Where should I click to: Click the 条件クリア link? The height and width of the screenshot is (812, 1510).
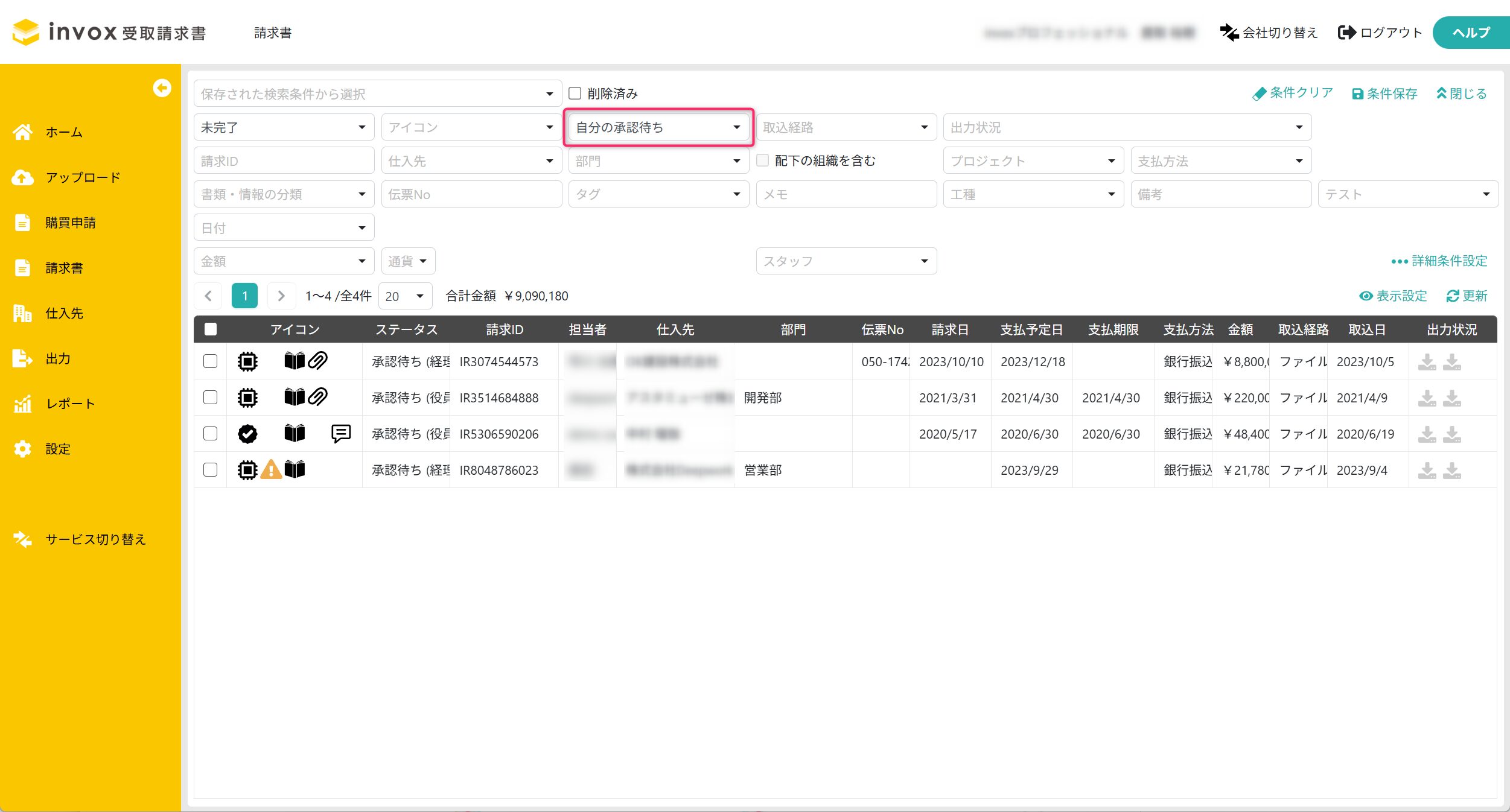[1292, 94]
